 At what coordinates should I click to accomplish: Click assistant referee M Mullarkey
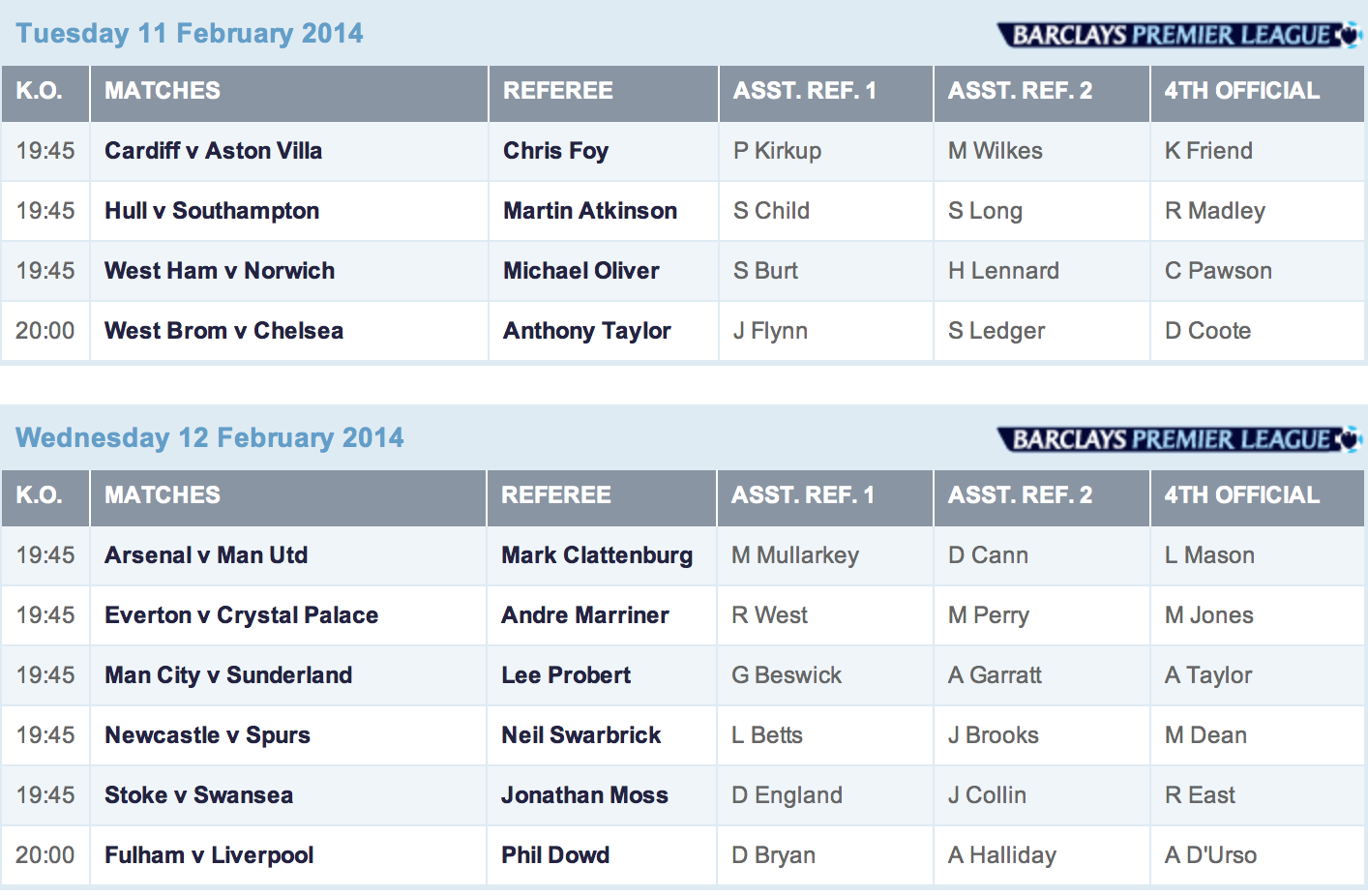click(795, 555)
